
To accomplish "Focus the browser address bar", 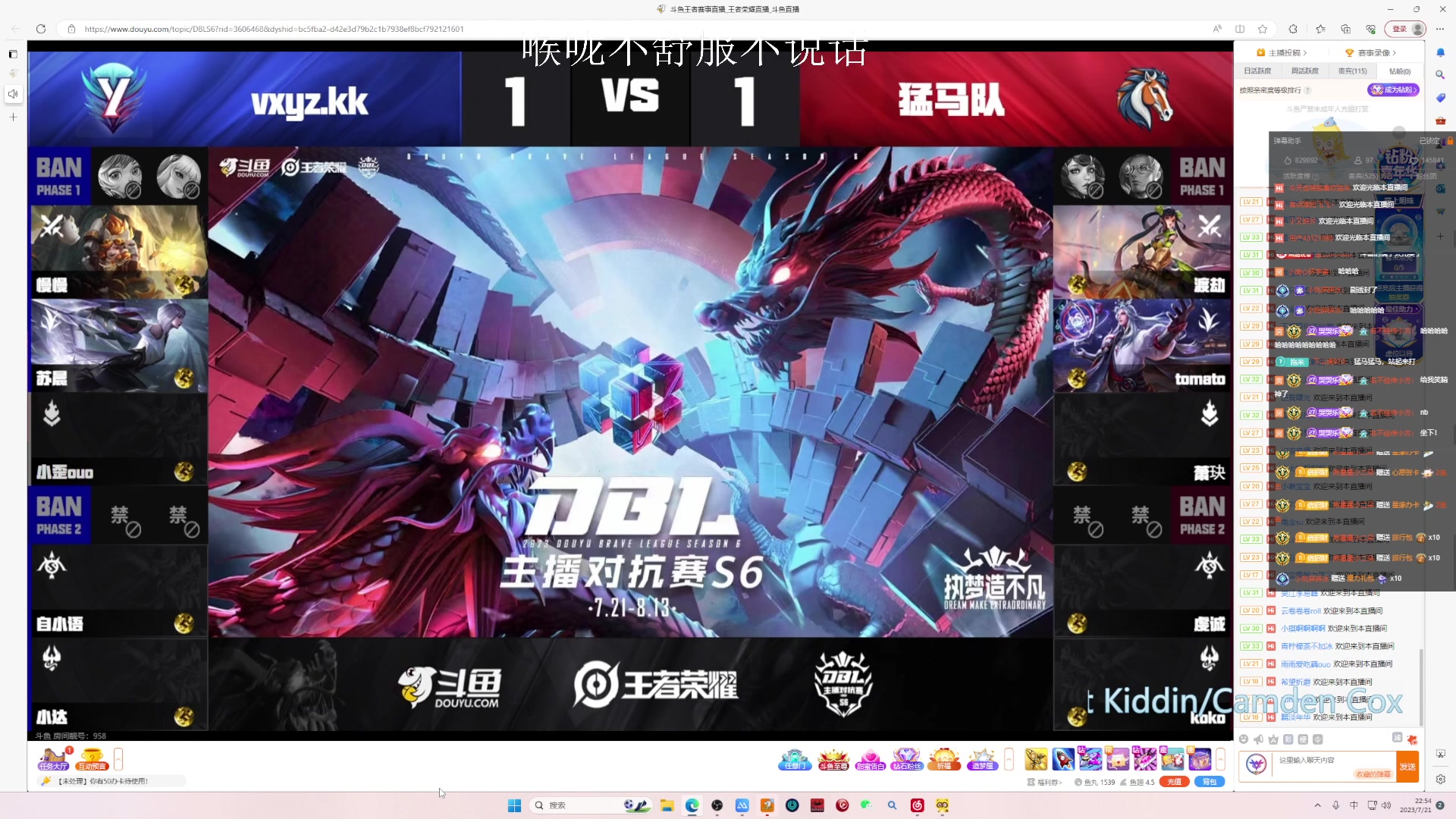I will pyautogui.click(x=637, y=29).
